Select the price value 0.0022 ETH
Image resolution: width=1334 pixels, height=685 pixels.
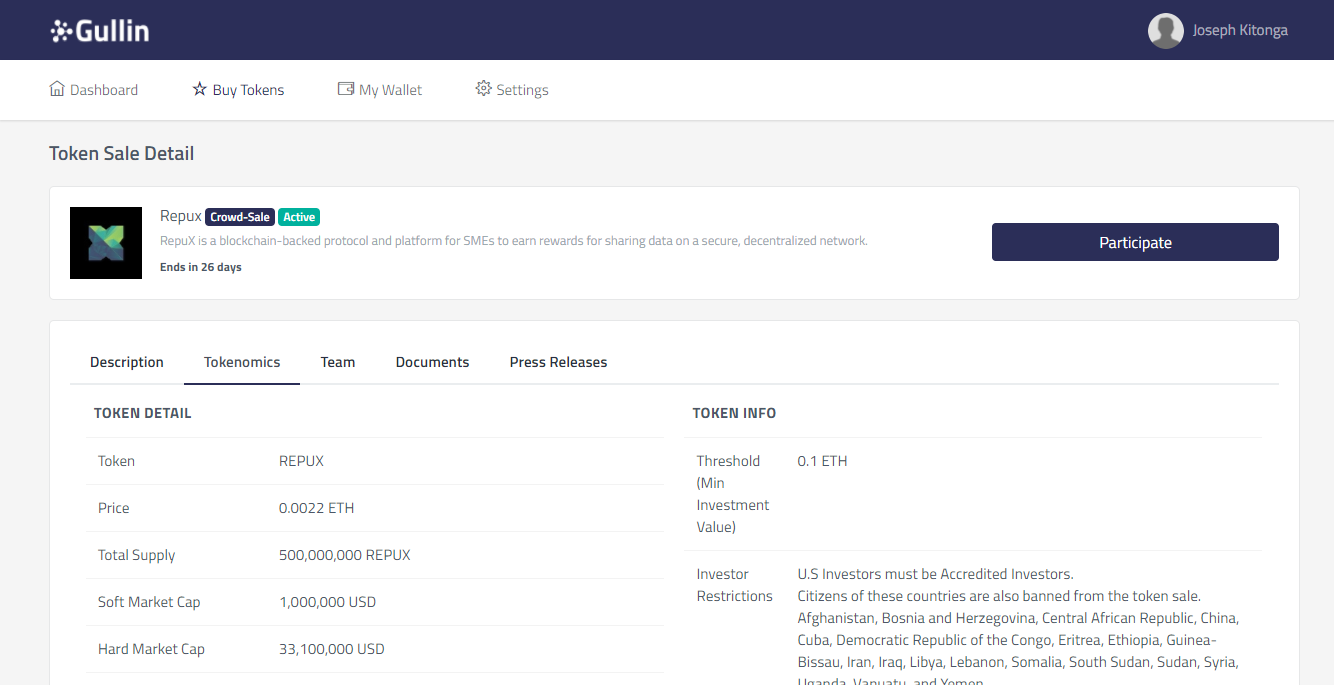[316, 508]
